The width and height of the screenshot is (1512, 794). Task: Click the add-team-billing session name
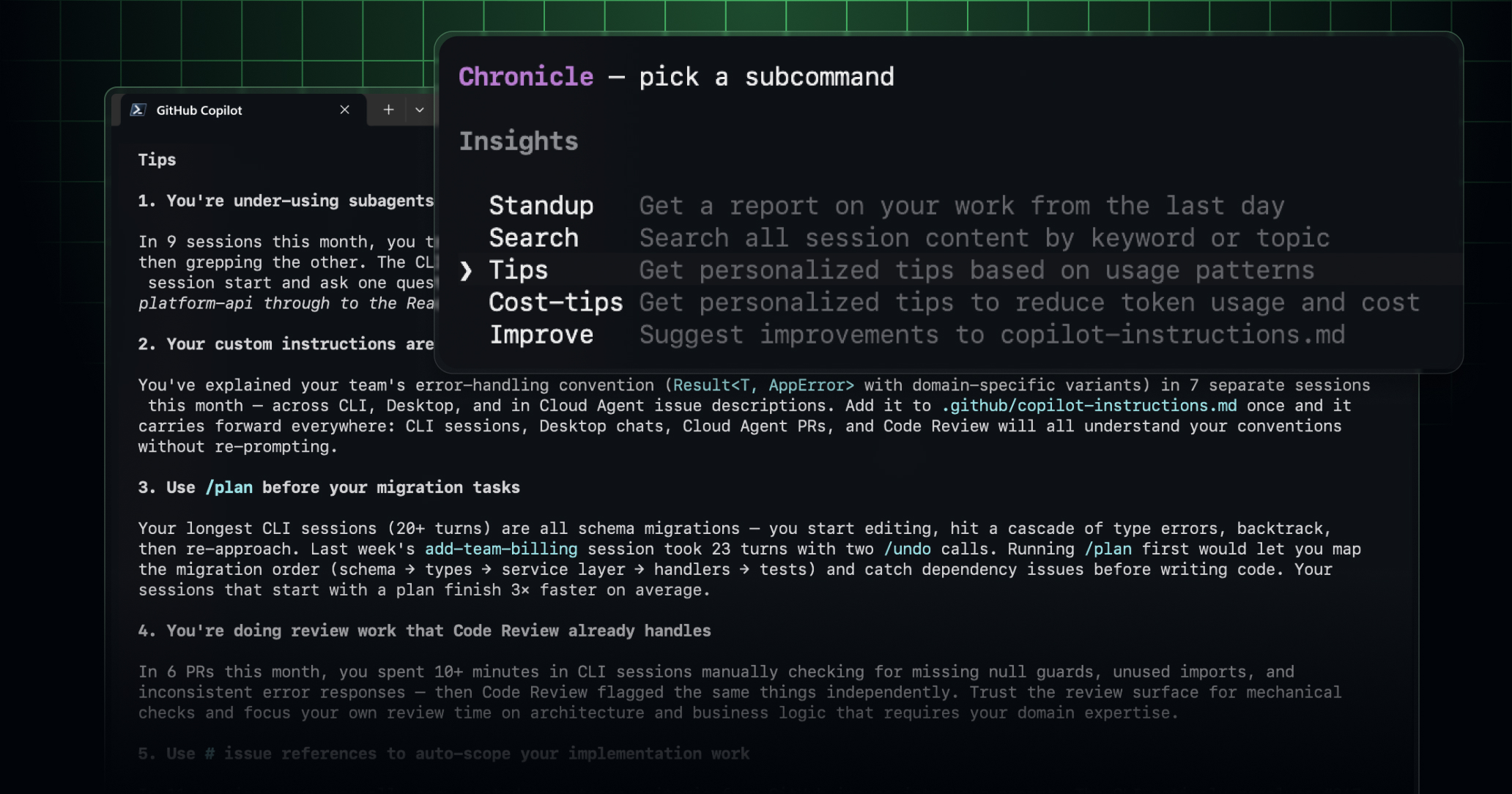pyautogui.click(x=501, y=549)
